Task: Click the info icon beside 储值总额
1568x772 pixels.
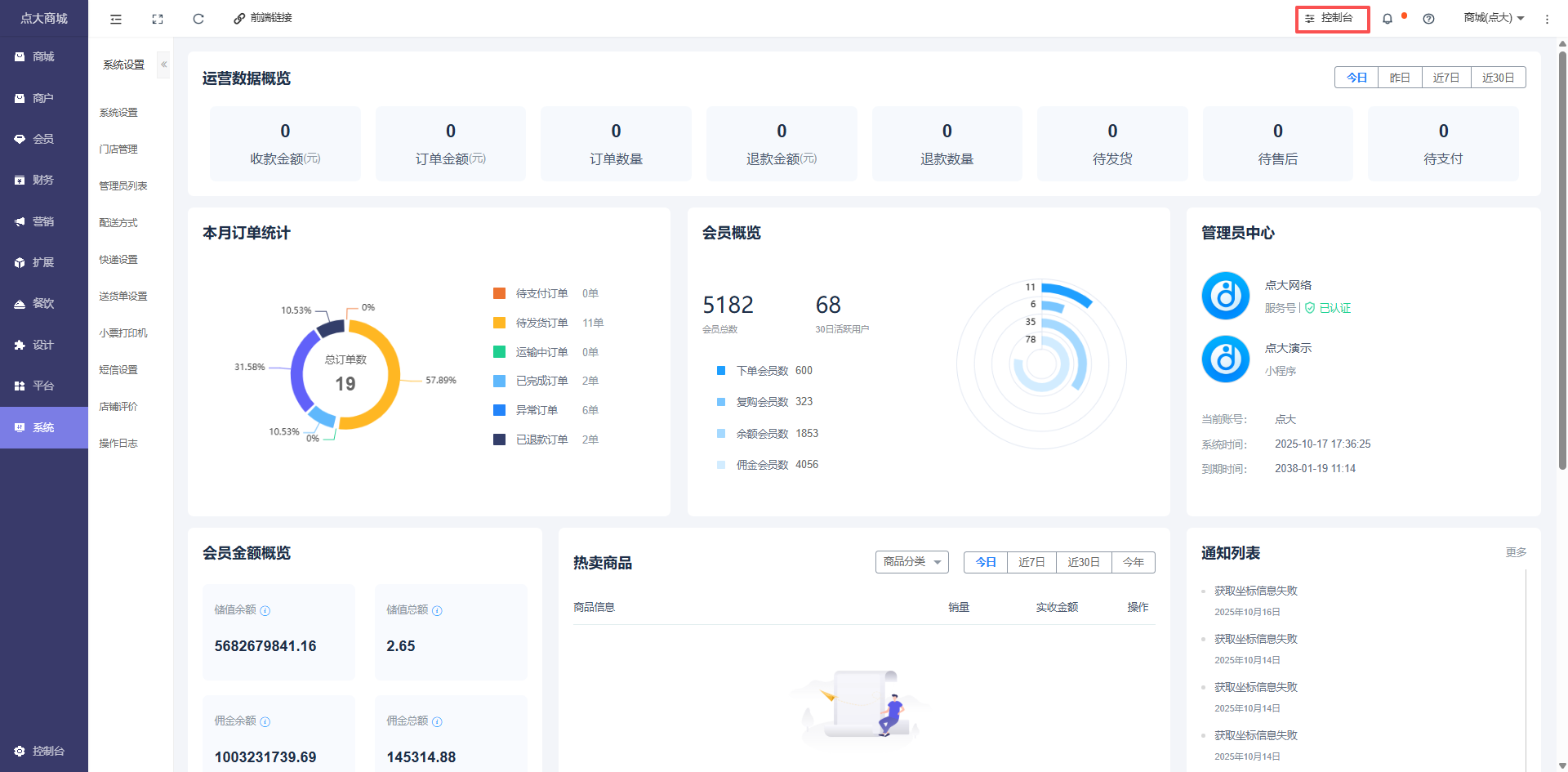Action: pos(437,610)
